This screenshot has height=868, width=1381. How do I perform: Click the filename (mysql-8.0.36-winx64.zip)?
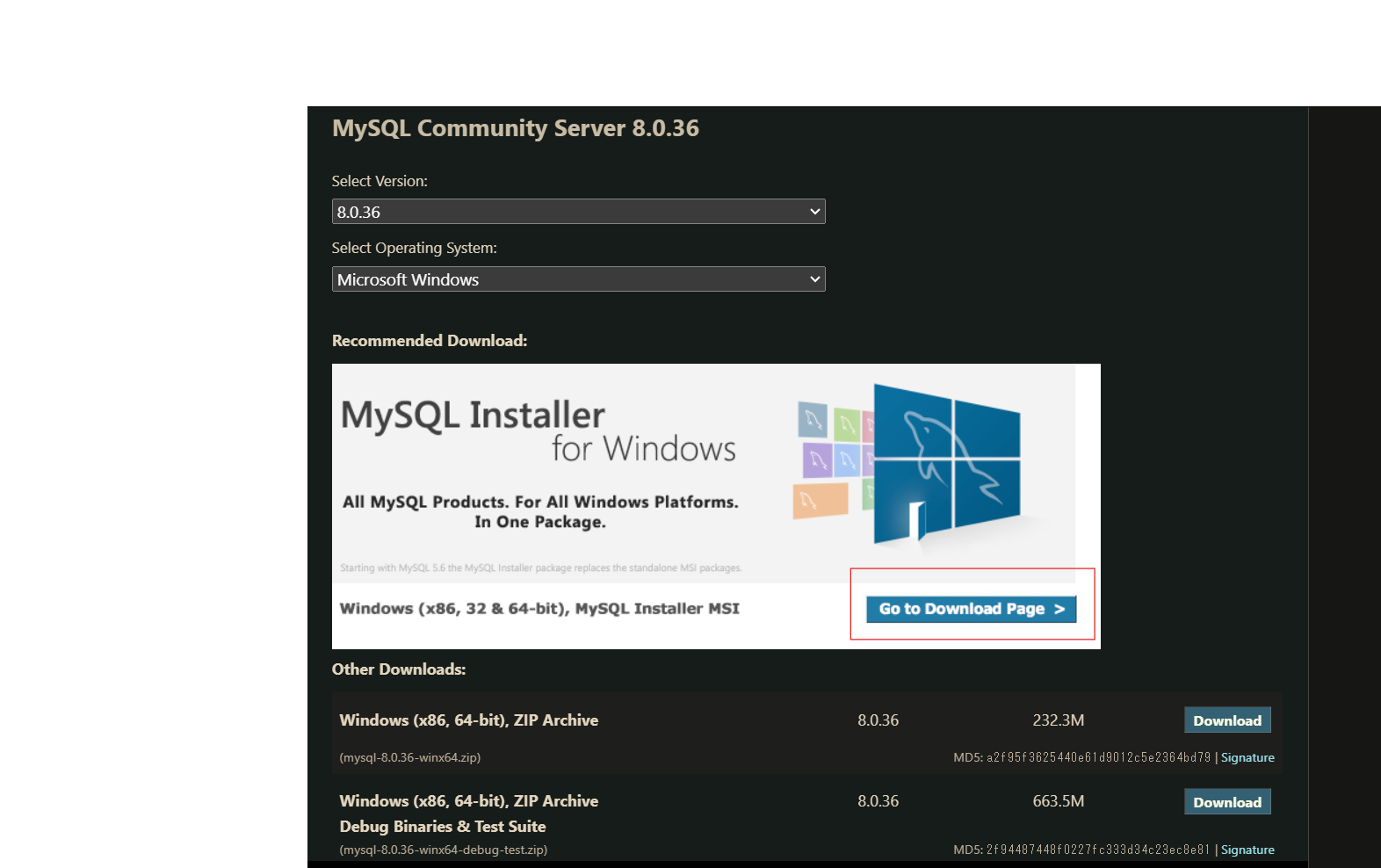(410, 757)
